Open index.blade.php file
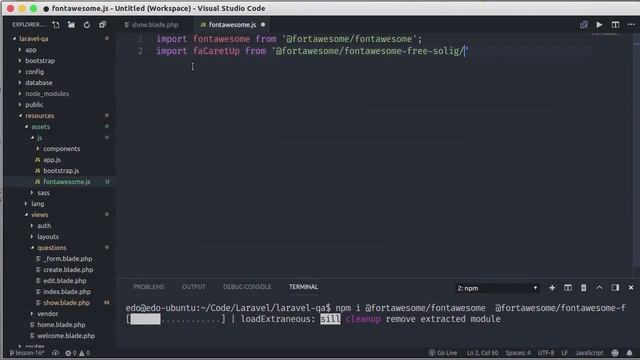Screen dimensions: 640x360 point(67,292)
